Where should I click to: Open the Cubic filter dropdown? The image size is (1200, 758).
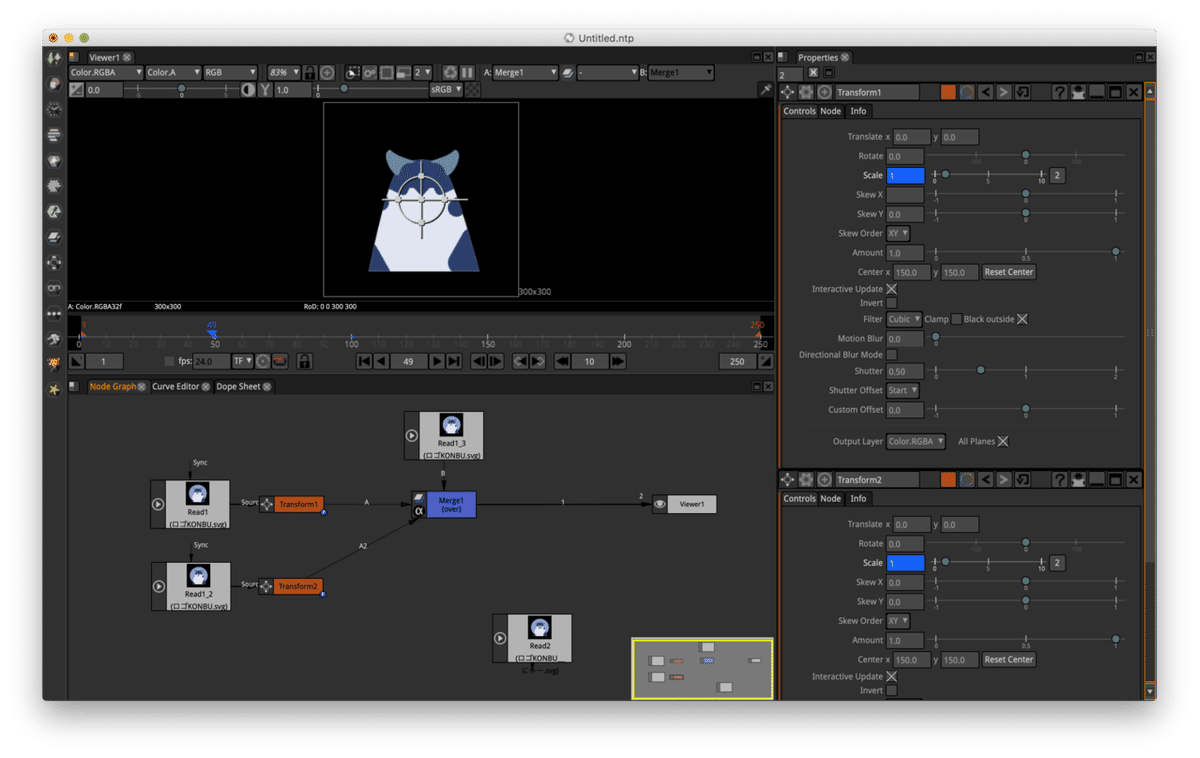pos(904,319)
